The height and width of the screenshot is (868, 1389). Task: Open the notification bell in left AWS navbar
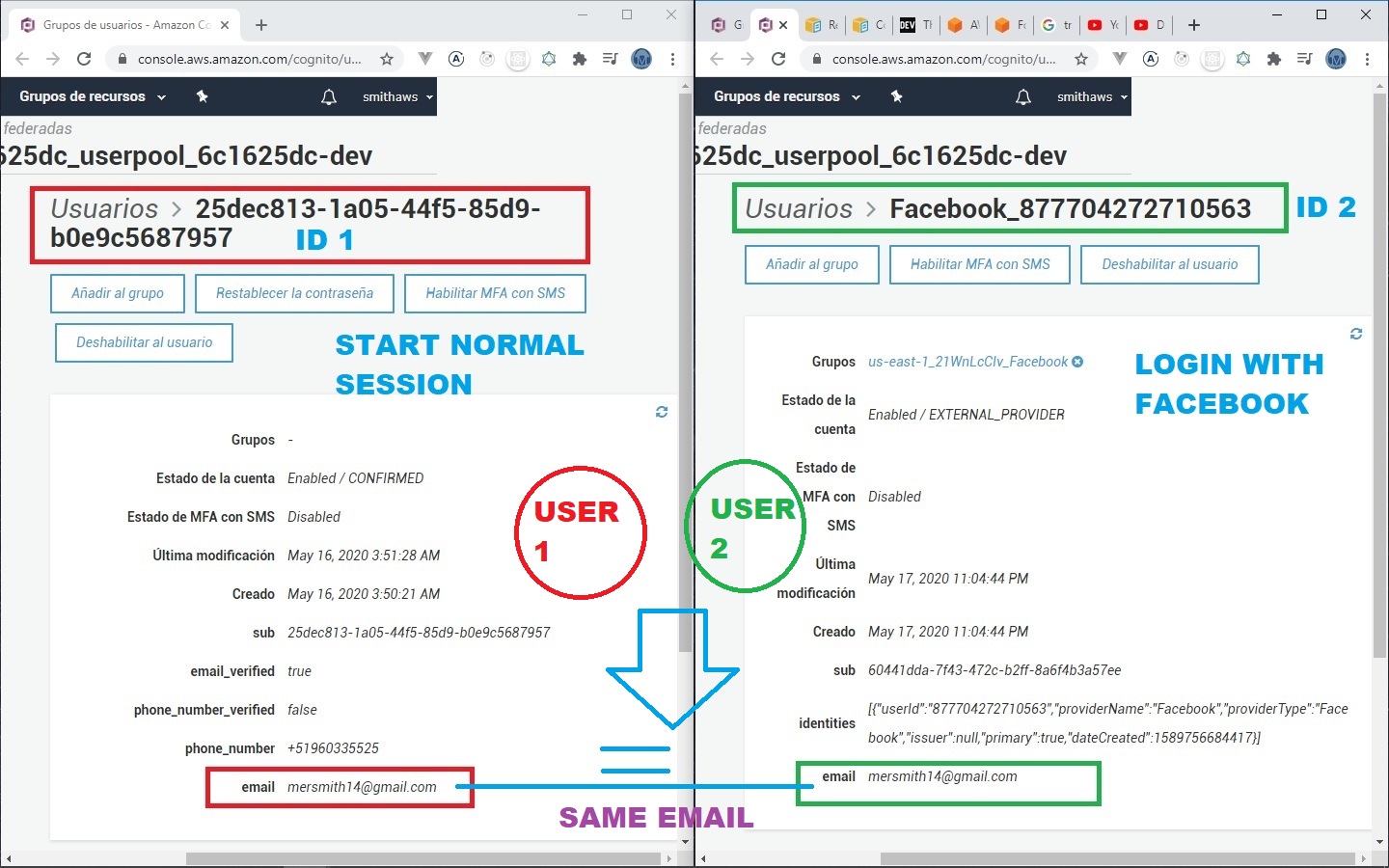[x=329, y=96]
